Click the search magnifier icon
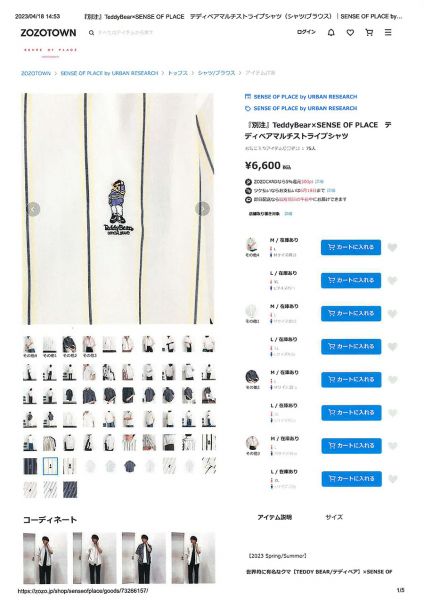The height and width of the screenshot is (600, 424). (x=91, y=33)
